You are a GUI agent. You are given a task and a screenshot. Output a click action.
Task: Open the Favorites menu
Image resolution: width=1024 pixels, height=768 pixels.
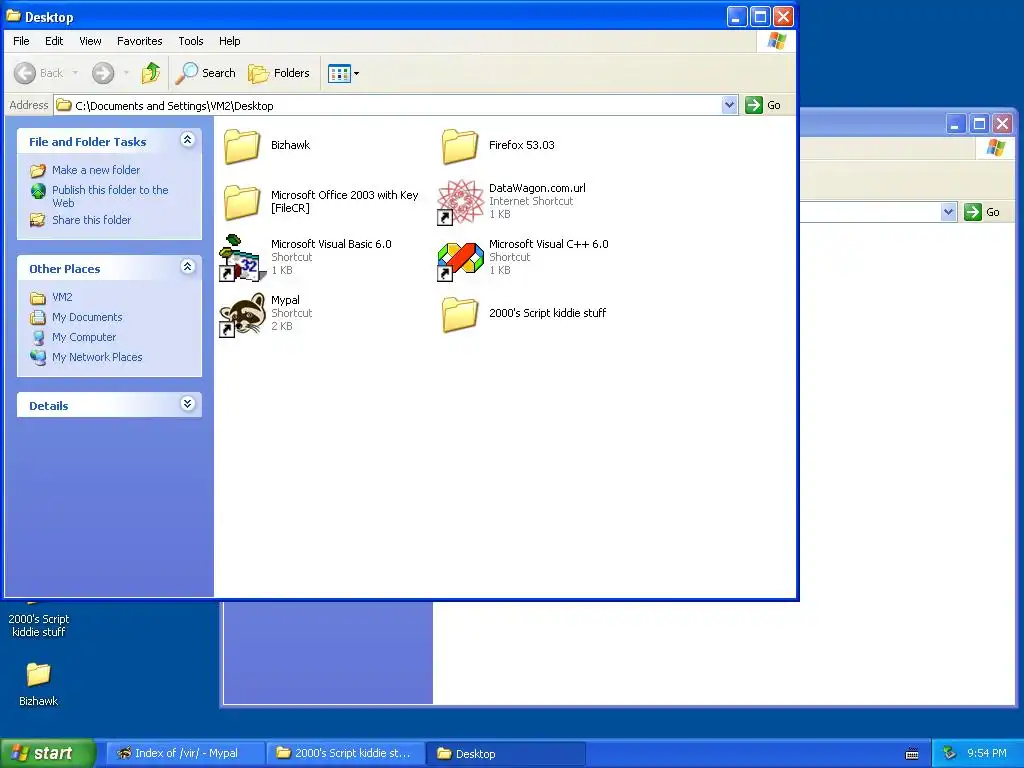(x=140, y=41)
